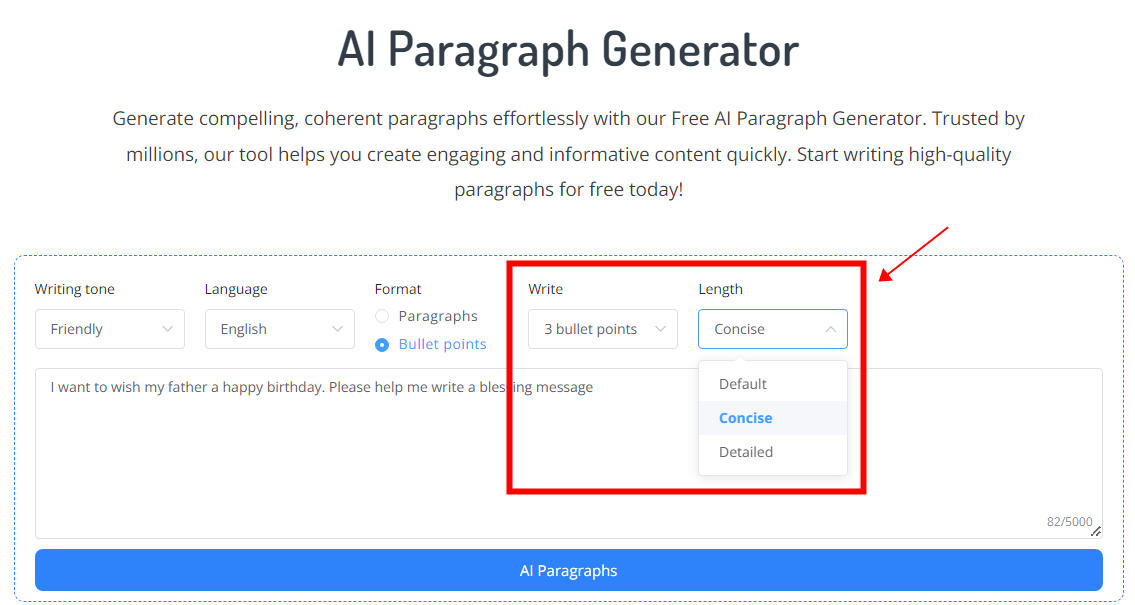Screen dimensions: 1135x605
Task: Click inside the birthday message text area
Action: [300, 460]
